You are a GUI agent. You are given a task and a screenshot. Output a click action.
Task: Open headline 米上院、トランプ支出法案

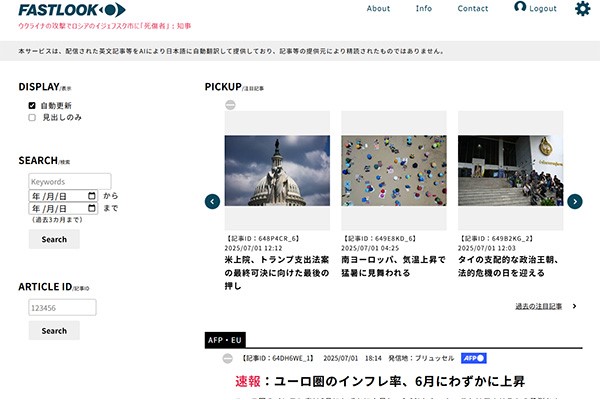click(x=277, y=273)
